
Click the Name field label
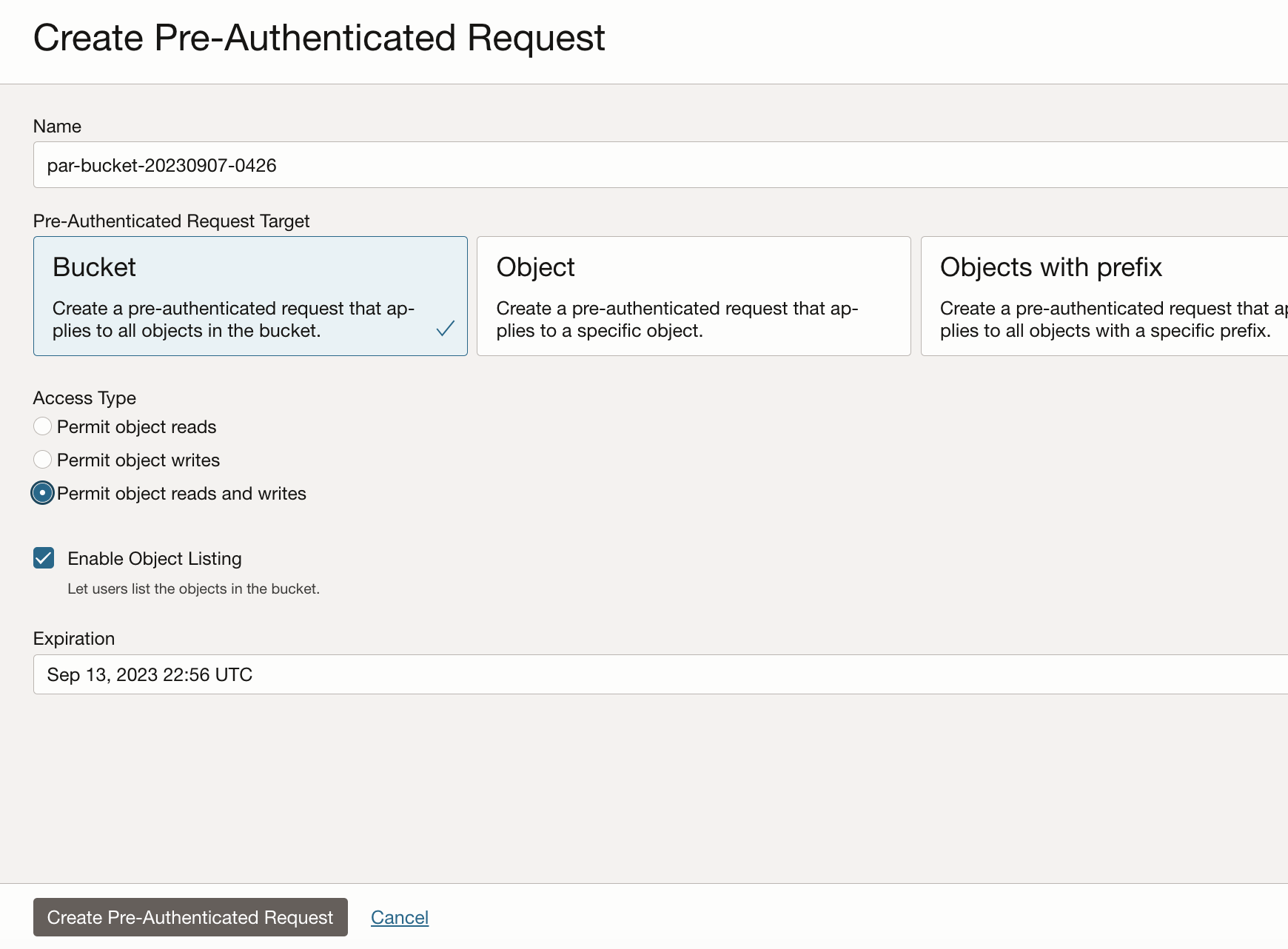[57, 127]
